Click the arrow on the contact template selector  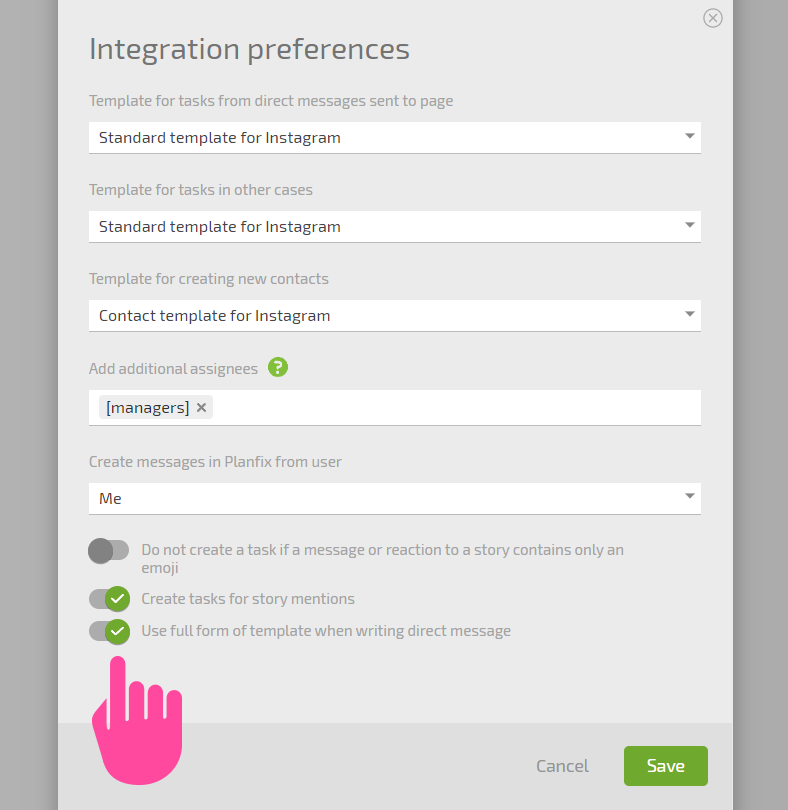click(689, 314)
